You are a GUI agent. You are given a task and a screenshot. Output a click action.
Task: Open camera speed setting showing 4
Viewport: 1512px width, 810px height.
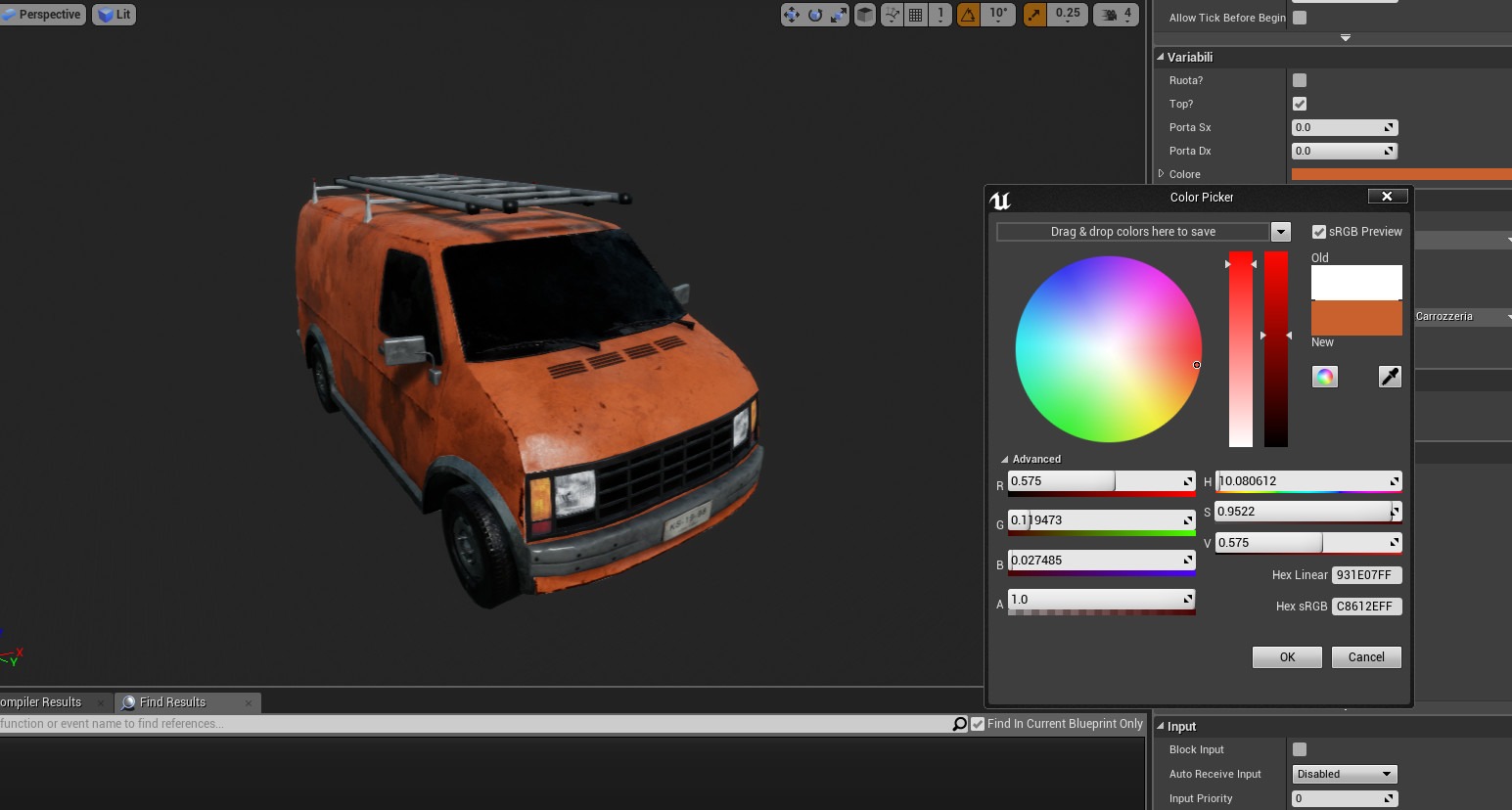point(1116,15)
